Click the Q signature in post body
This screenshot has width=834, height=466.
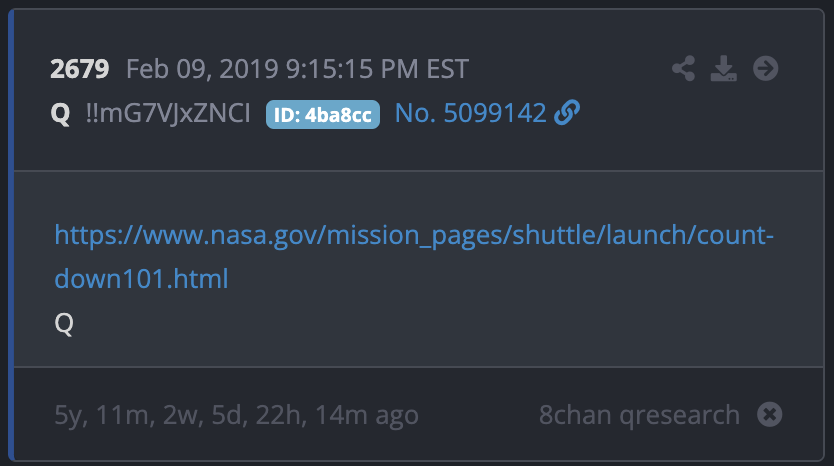pos(64,323)
